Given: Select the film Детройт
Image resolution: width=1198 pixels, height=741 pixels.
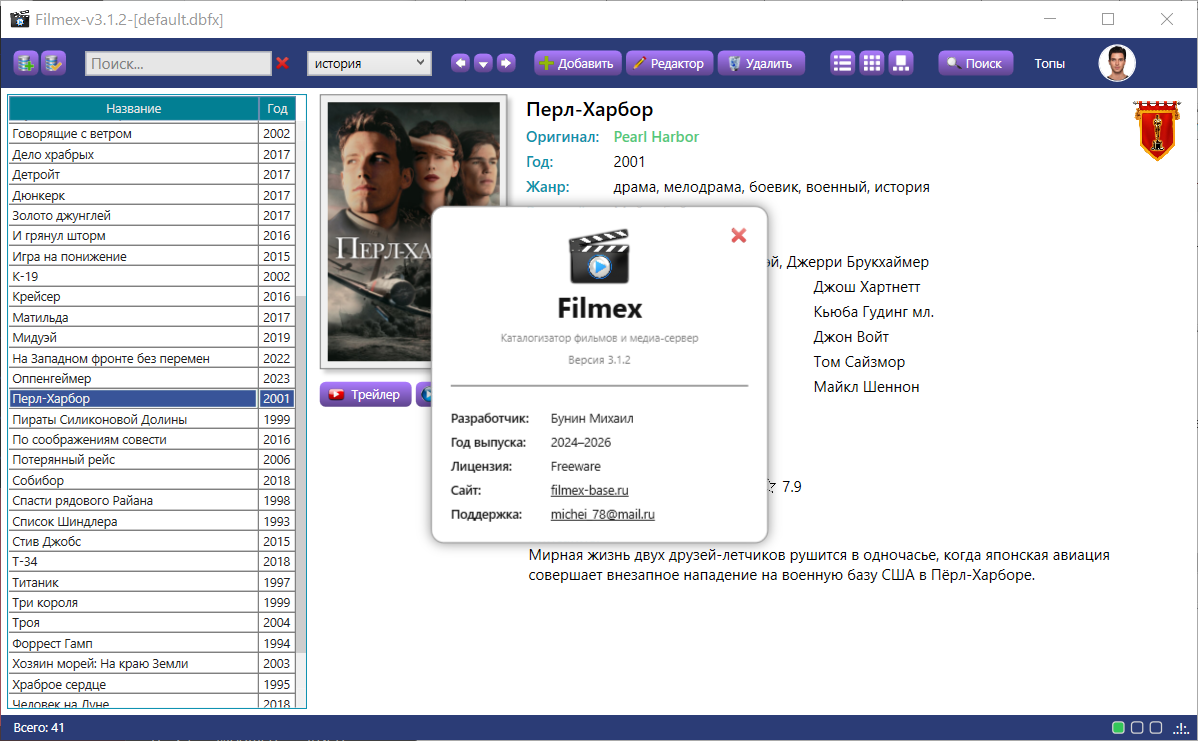Looking at the screenshot, I should pyautogui.click(x=152, y=174).
